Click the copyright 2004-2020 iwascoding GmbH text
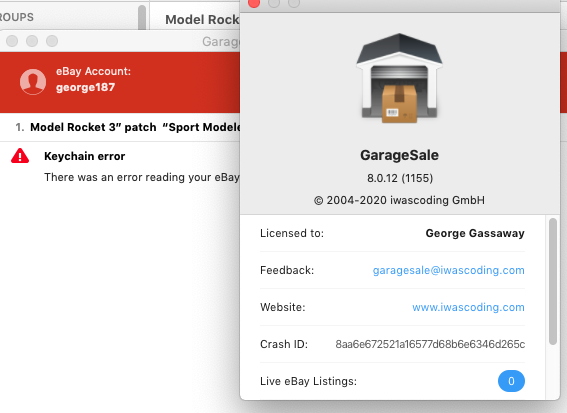The image size is (567, 413). (x=399, y=200)
